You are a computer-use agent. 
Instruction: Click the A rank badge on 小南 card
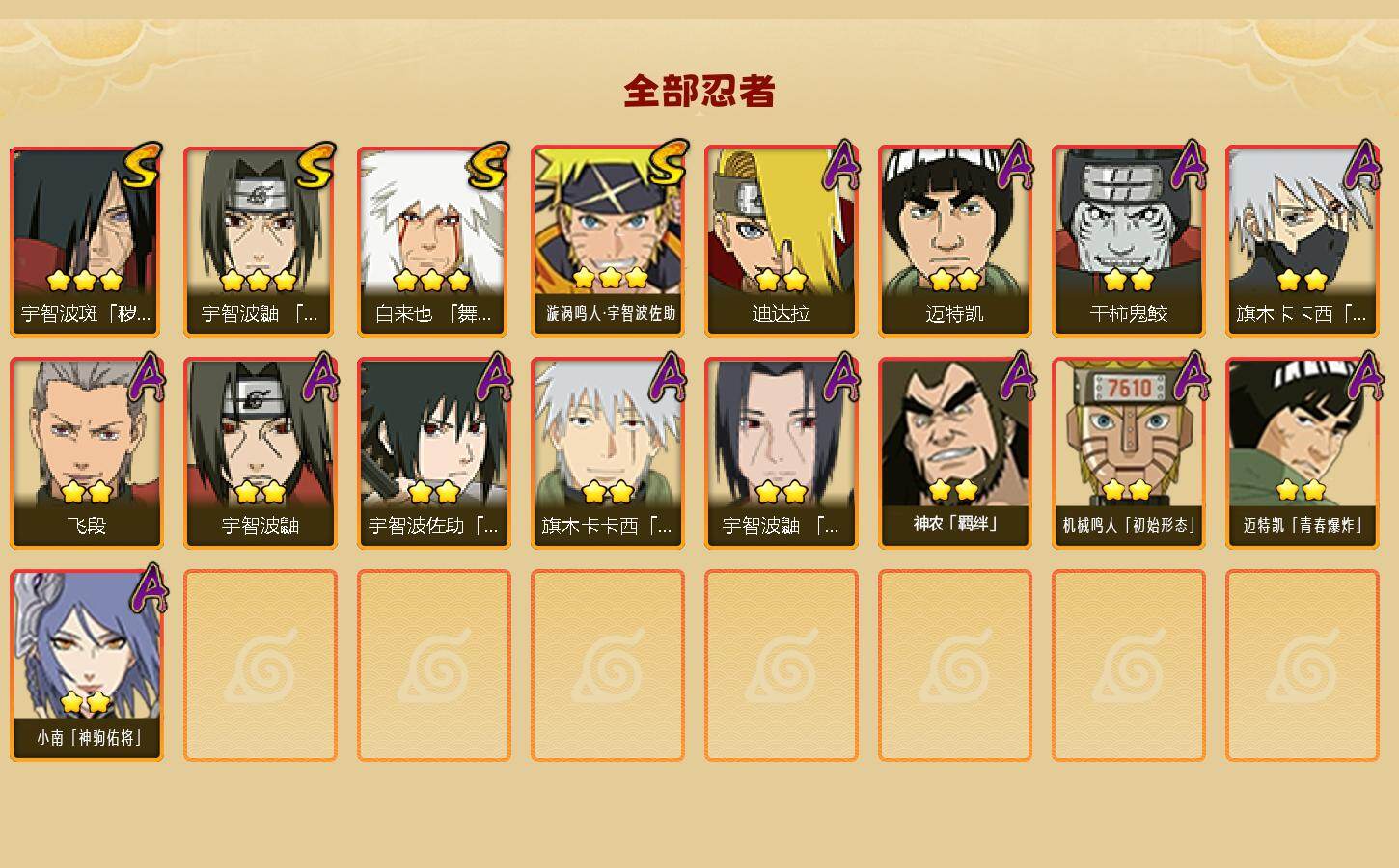point(148,587)
